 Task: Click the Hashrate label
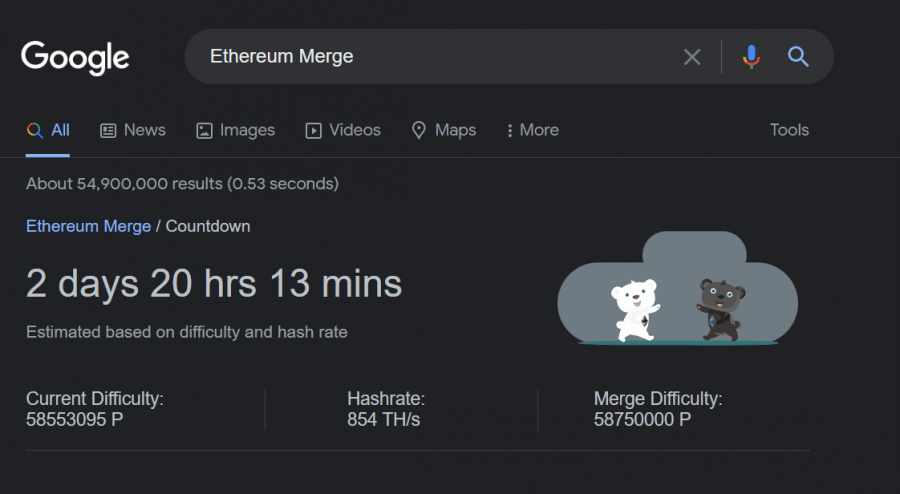tap(386, 398)
